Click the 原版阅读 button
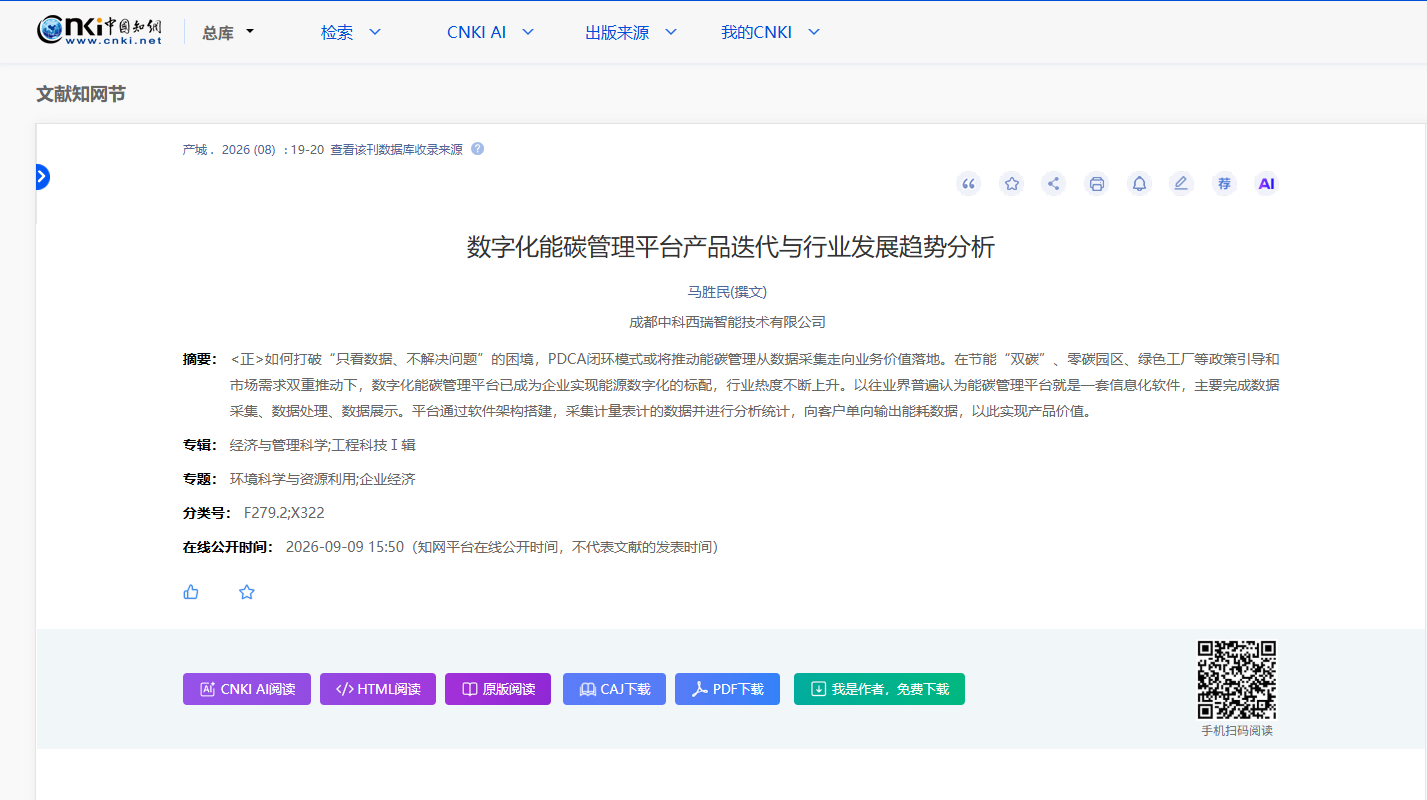Viewport: 1427px width, 800px height. (x=498, y=689)
